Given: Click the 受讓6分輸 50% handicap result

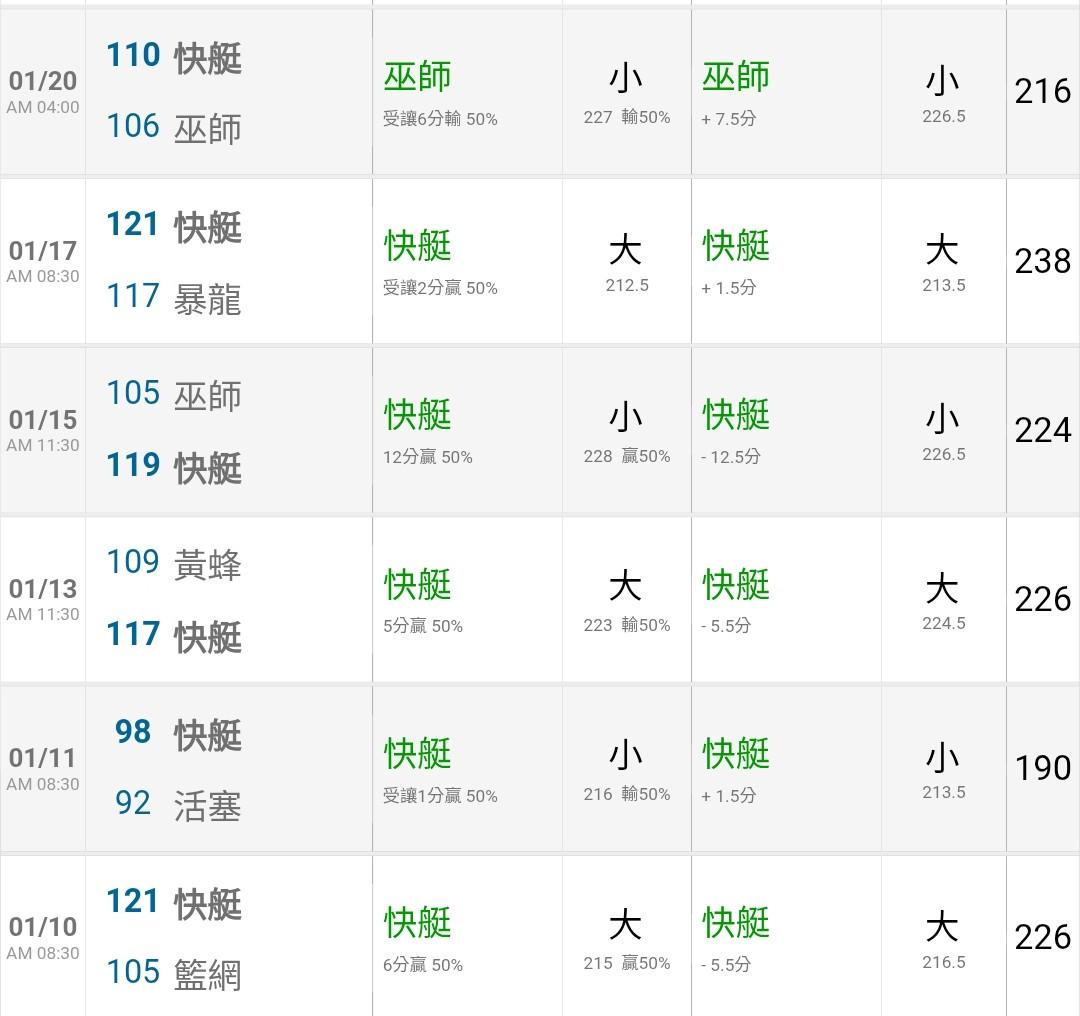Looking at the screenshot, I should pyautogui.click(x=440, y=119).
